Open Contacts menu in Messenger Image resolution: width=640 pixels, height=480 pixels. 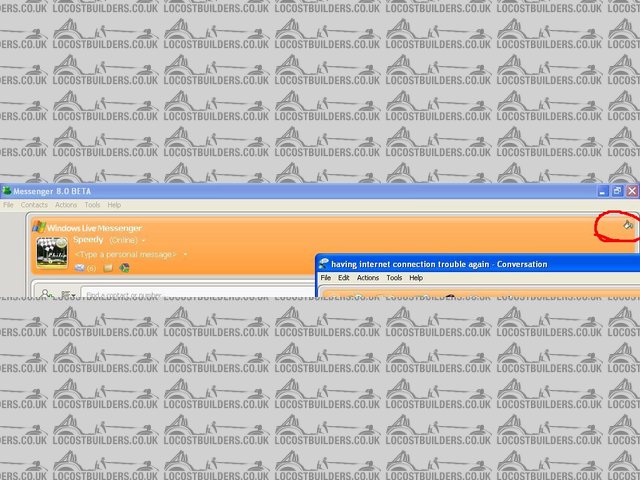[x=34, y=205]
